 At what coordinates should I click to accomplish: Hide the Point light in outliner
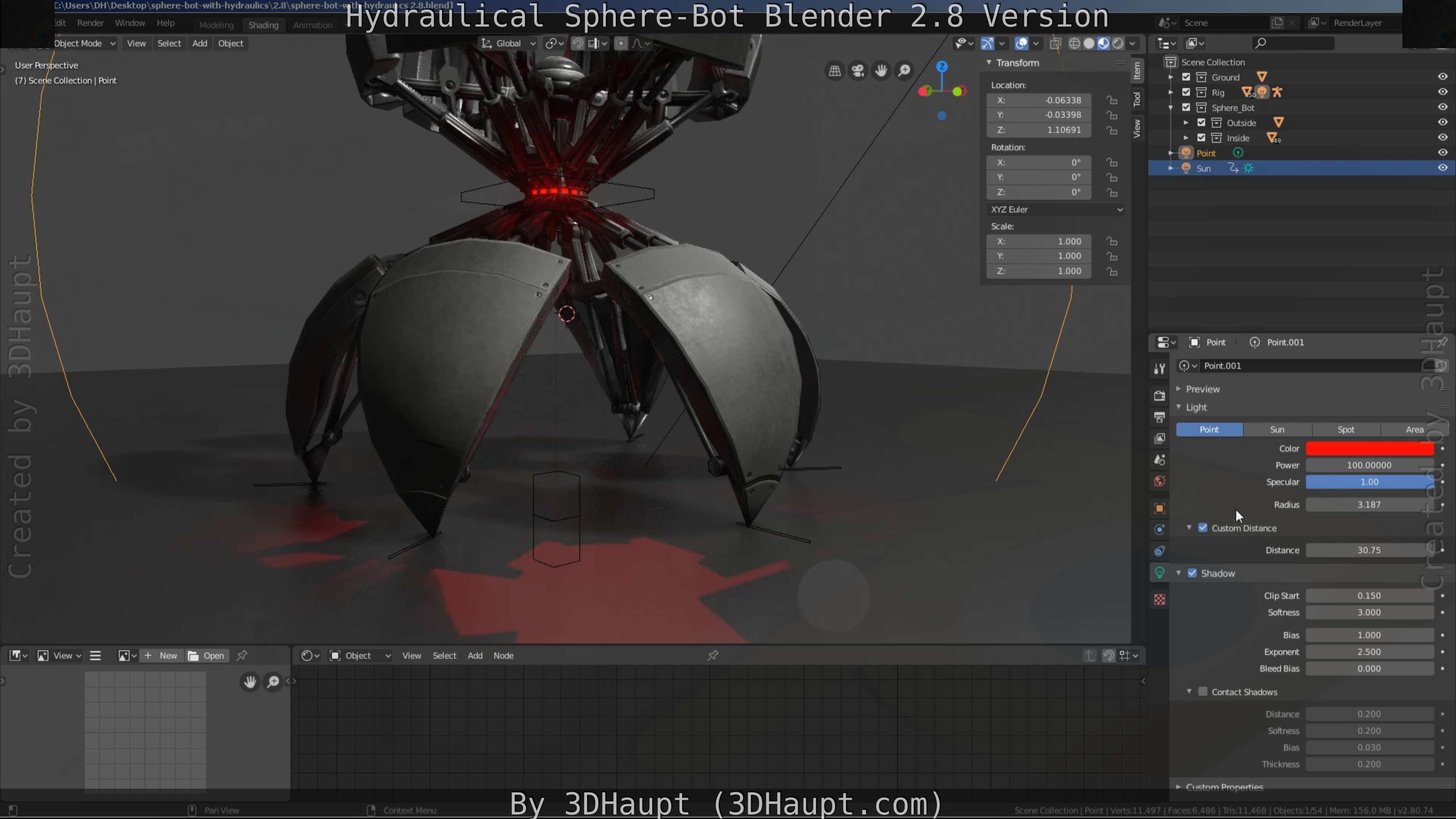pos(1442,152)
